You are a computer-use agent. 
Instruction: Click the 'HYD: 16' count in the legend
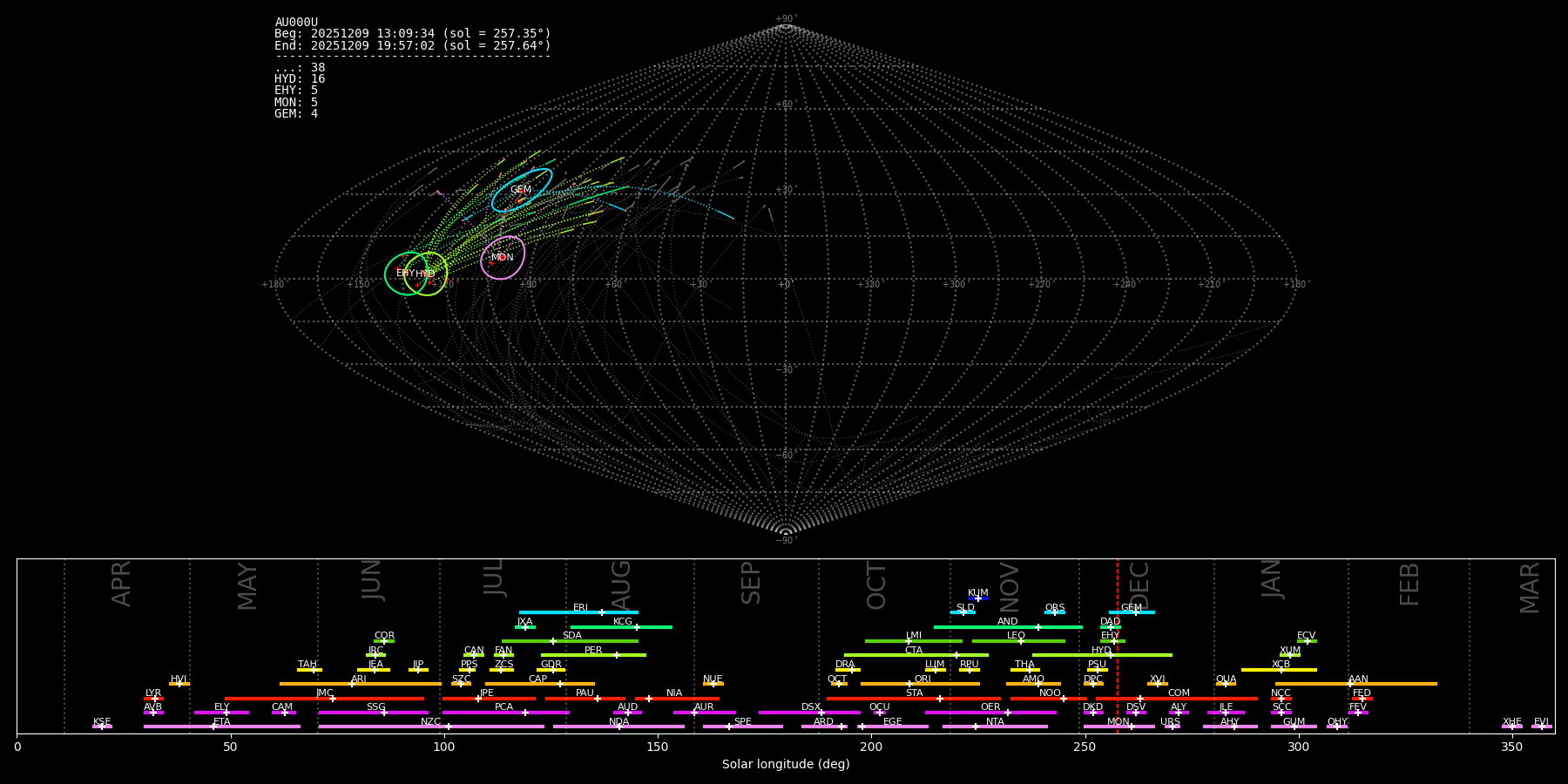300,79
